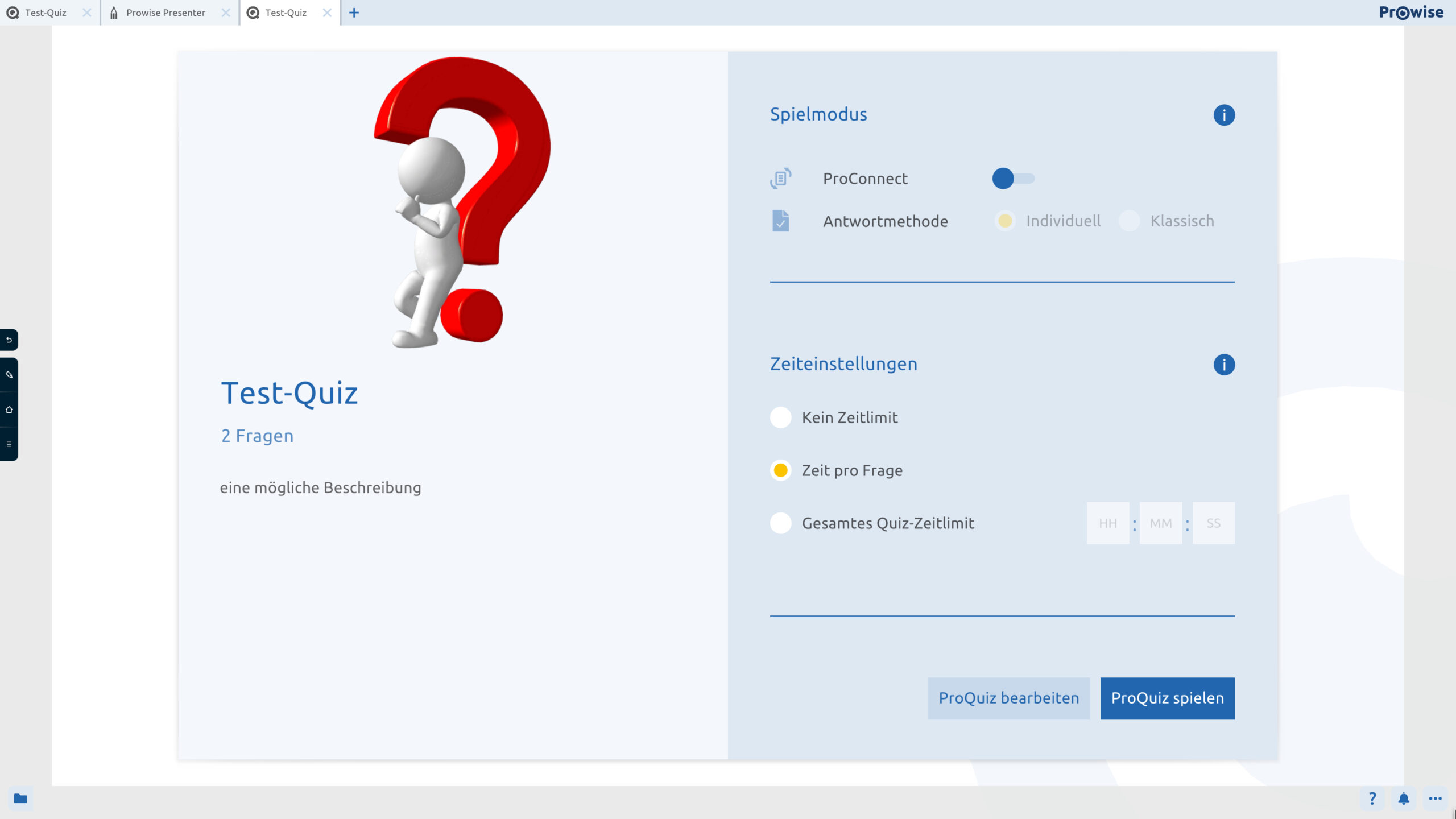This screenshot has height=819, width=1456.
Task: Choose Gesamtes Quiz-Zeitlimit option
Action: tap(780, 523)
